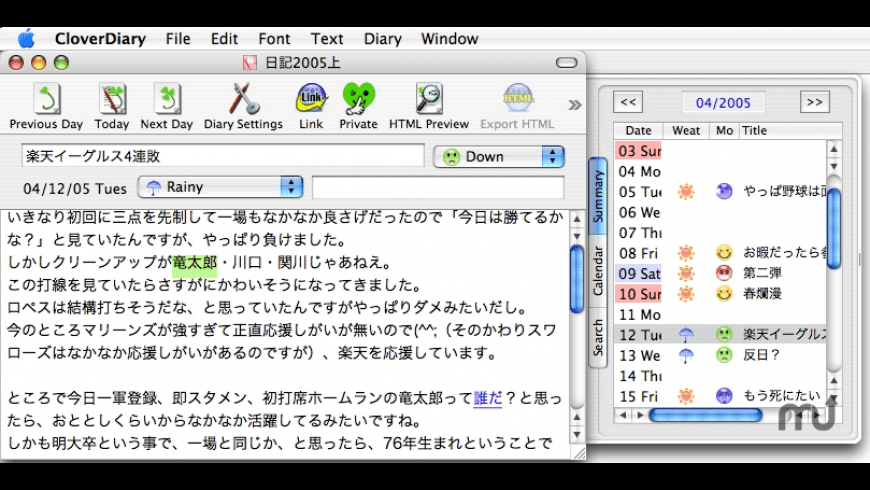The height and width of the screenshot is (490, 870).
Task: Open the Diary menu
Action: click(x=382, y=39)
